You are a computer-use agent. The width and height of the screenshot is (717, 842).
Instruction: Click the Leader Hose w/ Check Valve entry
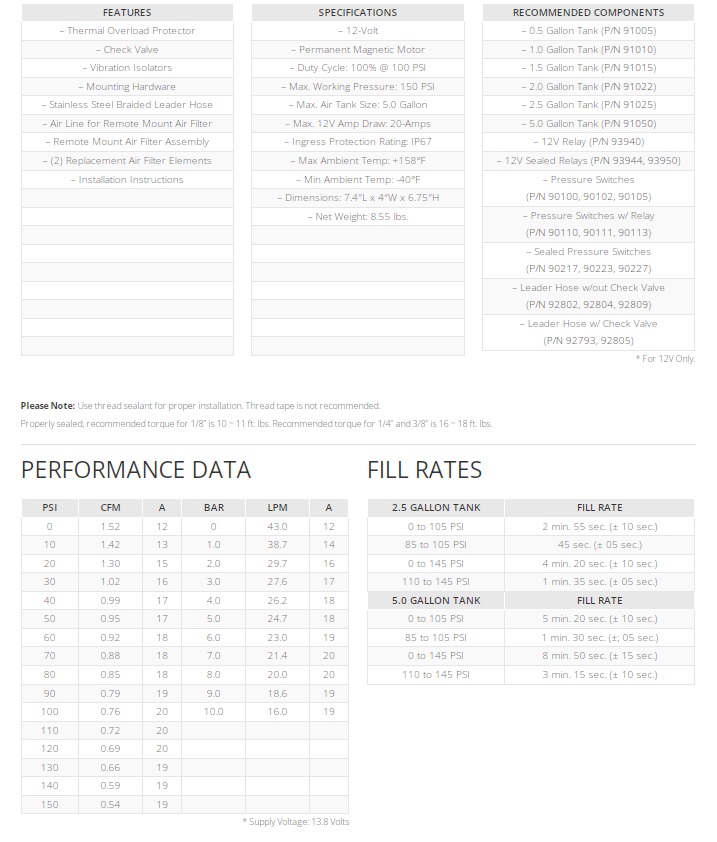point(588,324)
